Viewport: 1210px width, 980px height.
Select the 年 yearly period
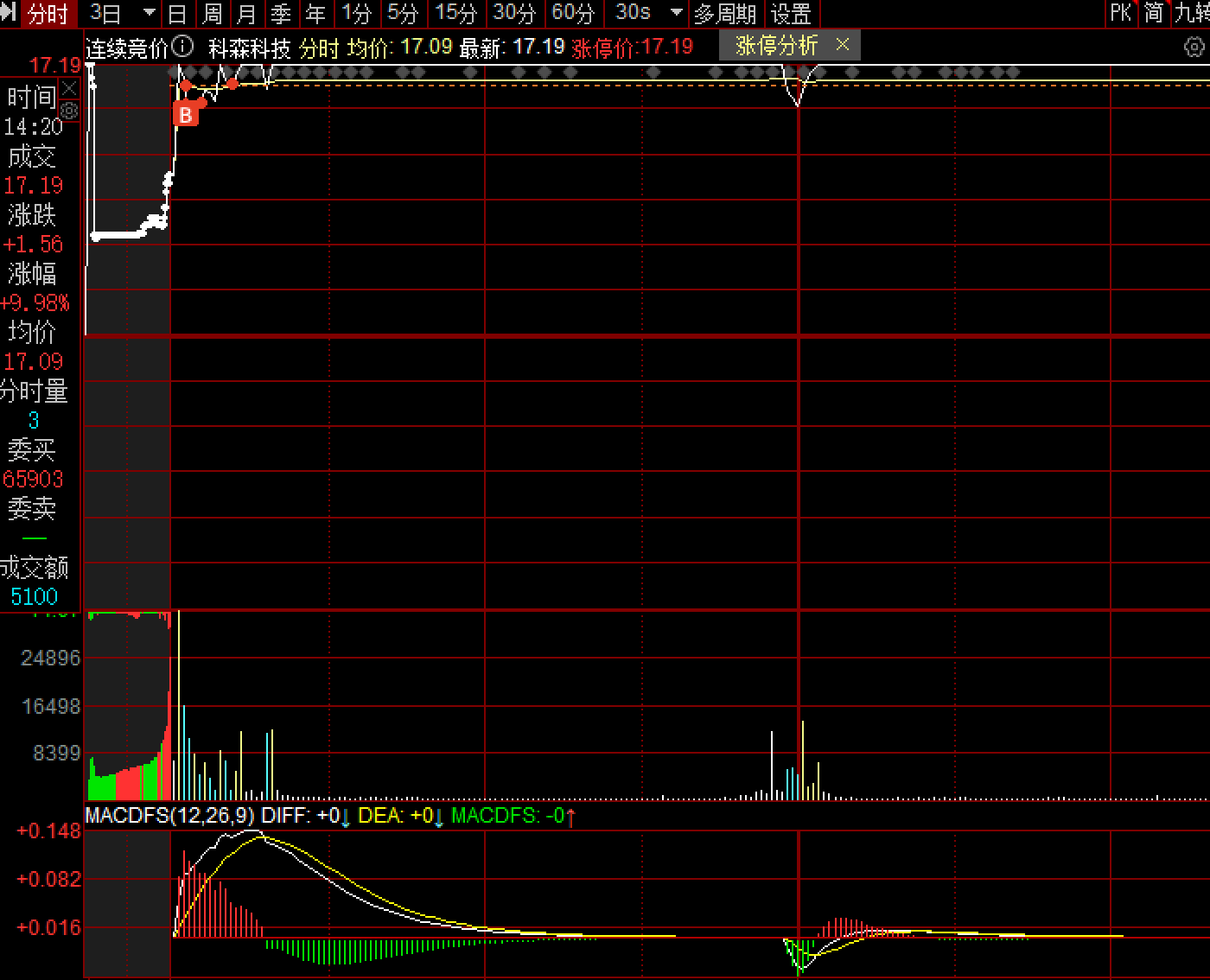click(x=315, y=14)
